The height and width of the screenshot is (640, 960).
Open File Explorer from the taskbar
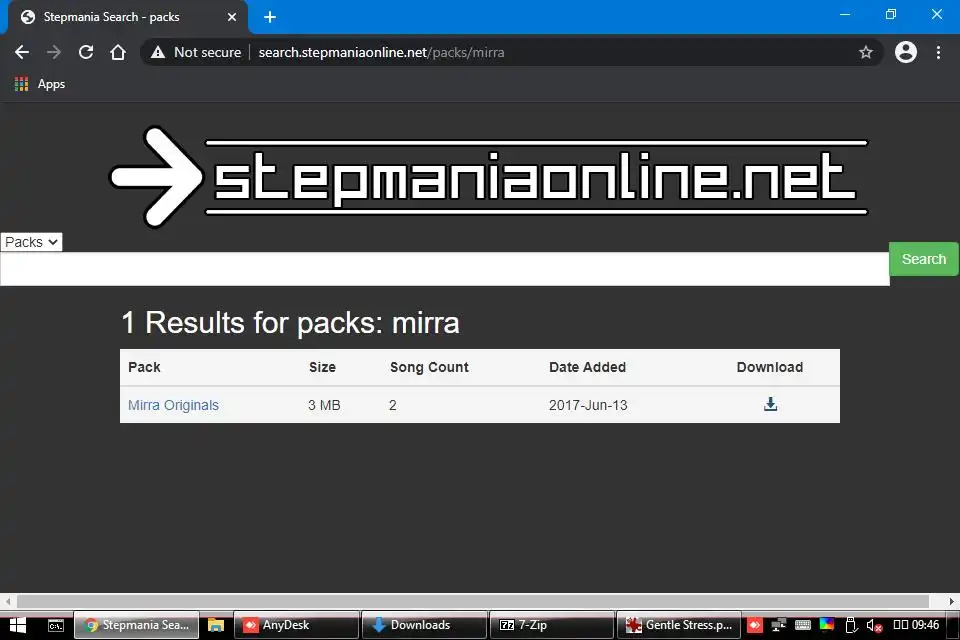[x=216, y=625]
